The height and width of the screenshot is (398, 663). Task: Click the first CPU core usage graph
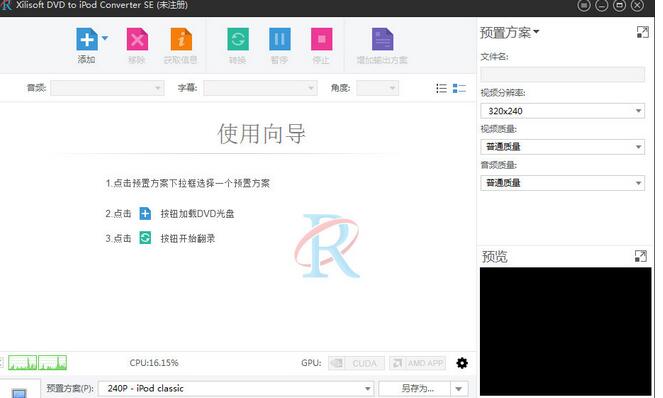pyautogui.click(x=22, y=362)
